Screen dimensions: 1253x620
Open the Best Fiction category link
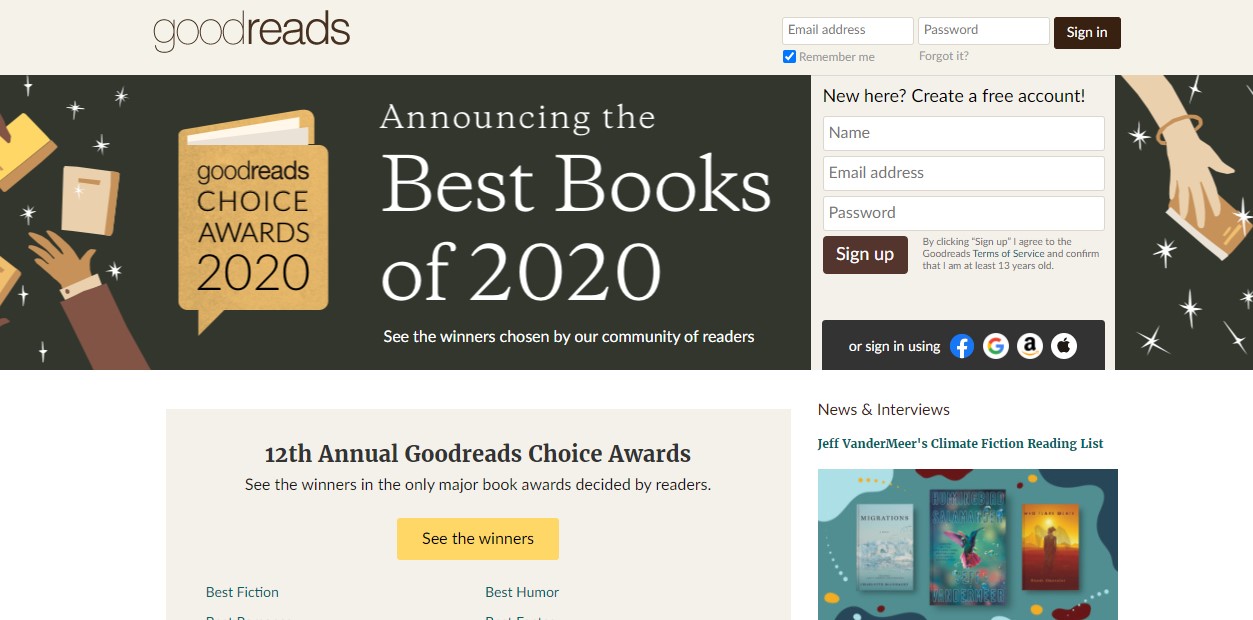242,592
